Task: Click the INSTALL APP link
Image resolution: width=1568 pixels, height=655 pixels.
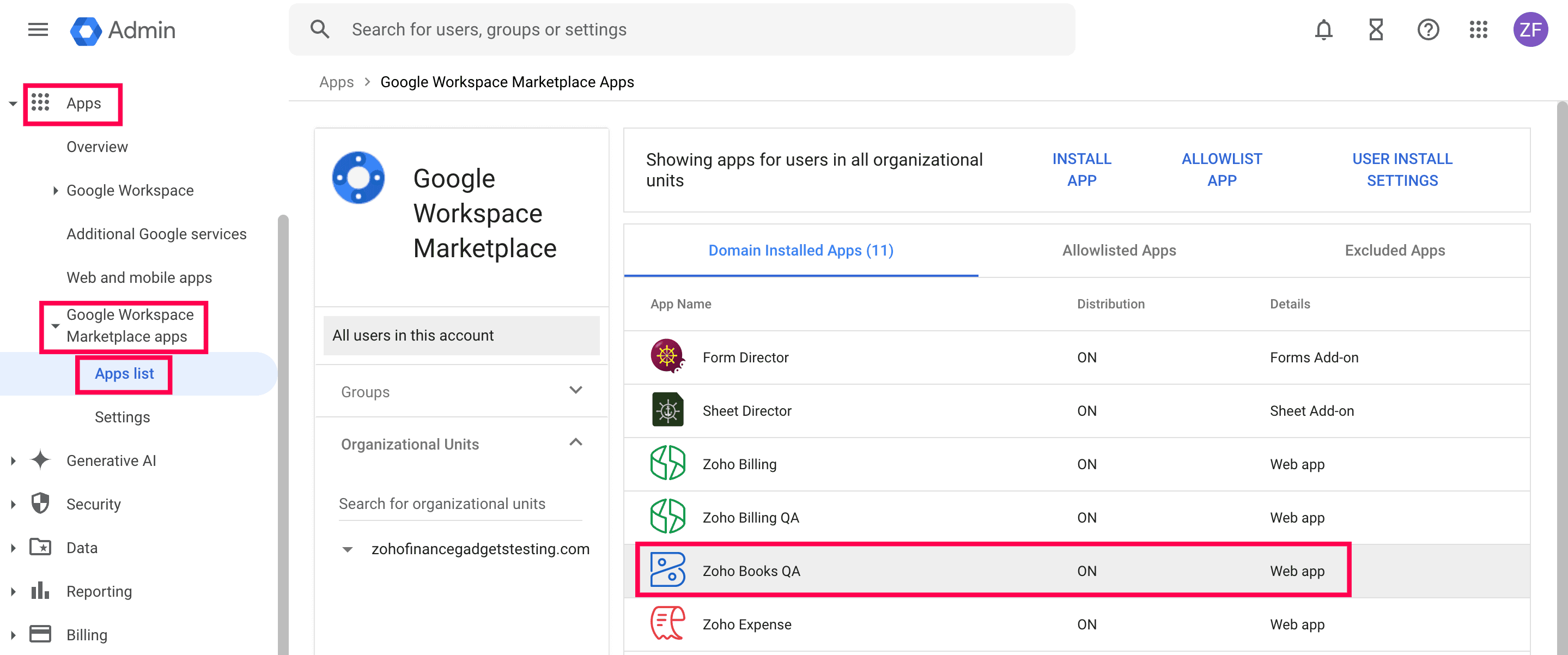Action: click(1081, 169)
